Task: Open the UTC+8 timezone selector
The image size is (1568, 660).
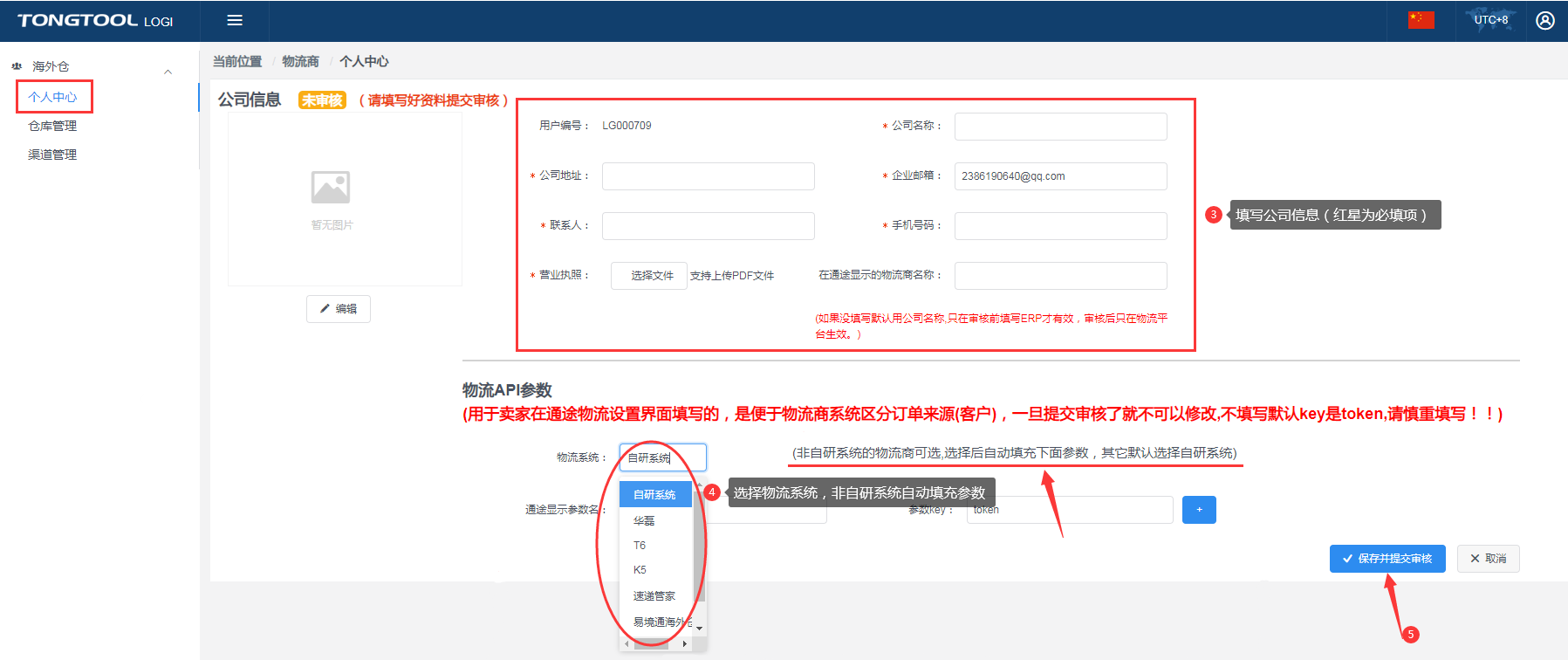Action: pyautogui.click(x=1490, y=19)
